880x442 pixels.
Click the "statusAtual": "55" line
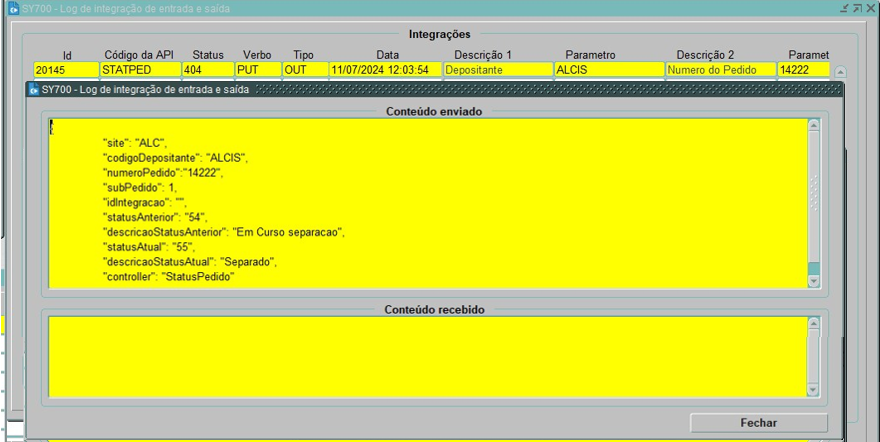point(149,247)
